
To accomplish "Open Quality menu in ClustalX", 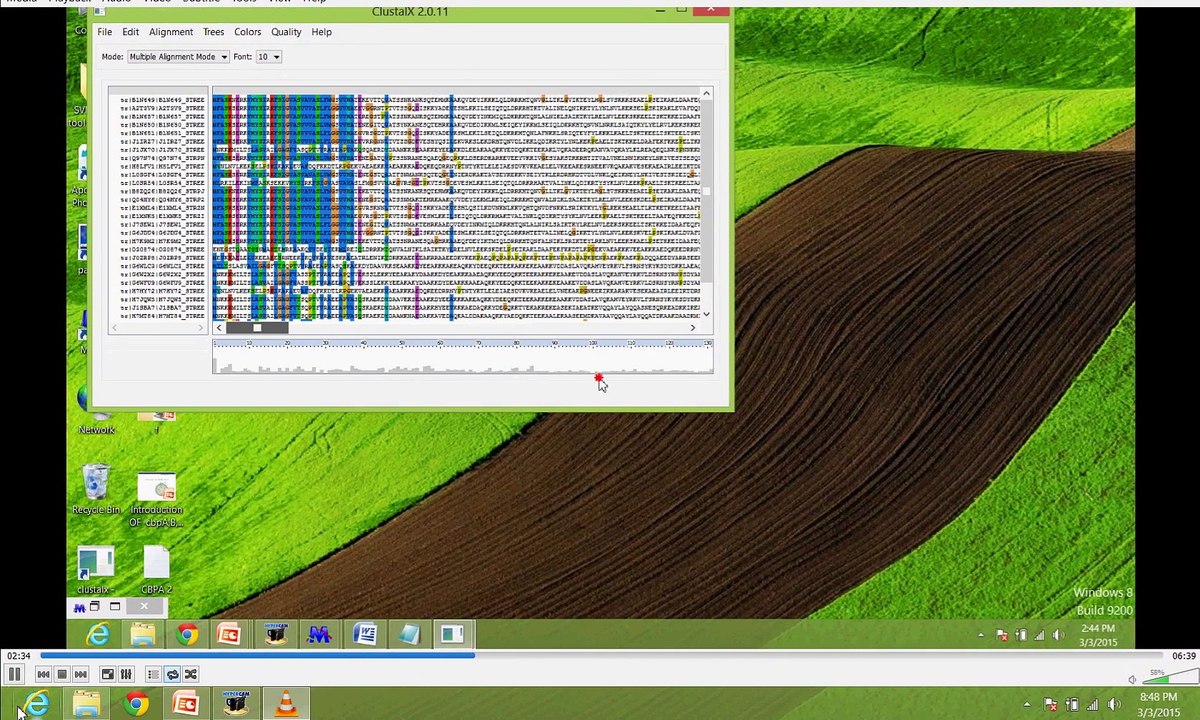I will 286,32.
